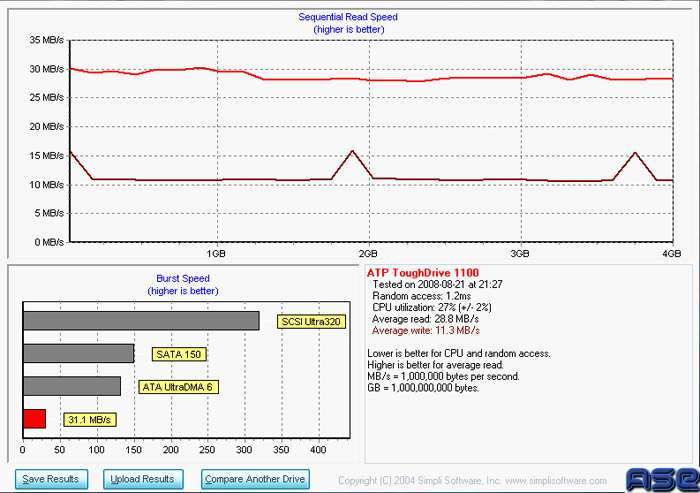Click the 35 MB/s axis label

(x=47, y=40)
